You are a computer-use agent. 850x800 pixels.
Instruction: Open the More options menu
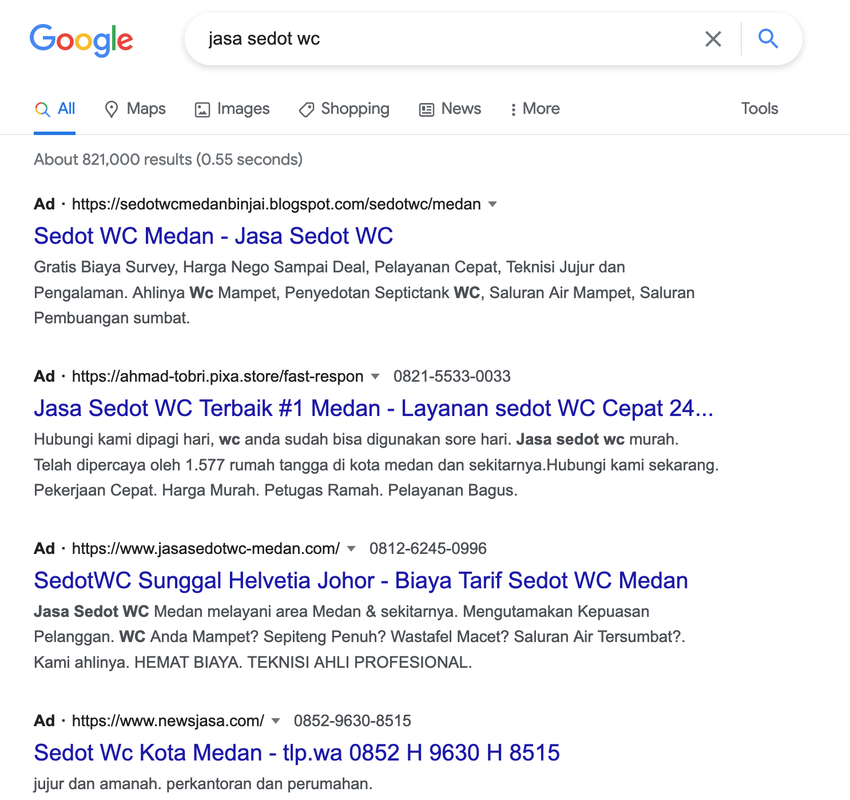point(535,109)
